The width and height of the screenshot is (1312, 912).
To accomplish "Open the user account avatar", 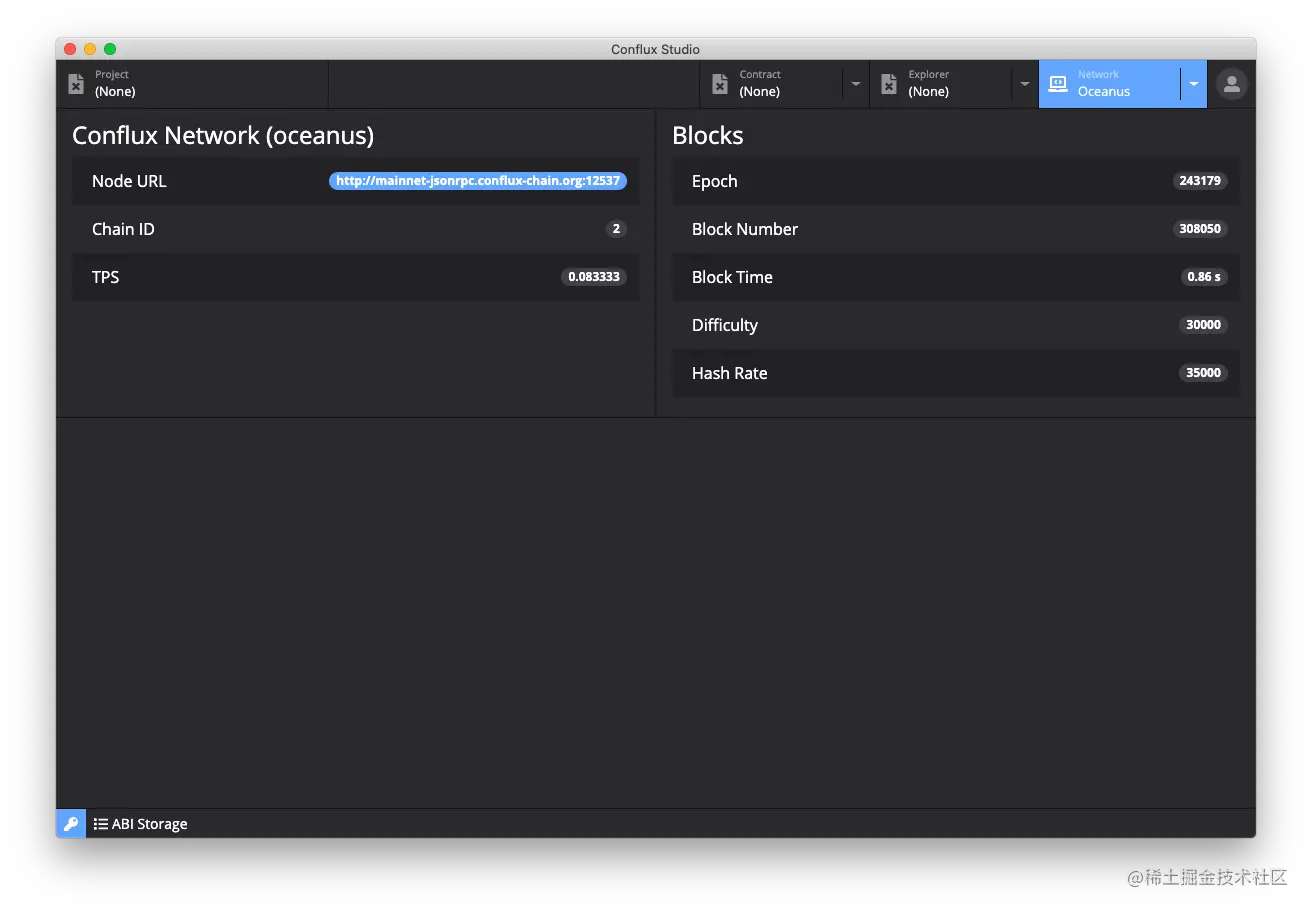I will point(1232,84).
